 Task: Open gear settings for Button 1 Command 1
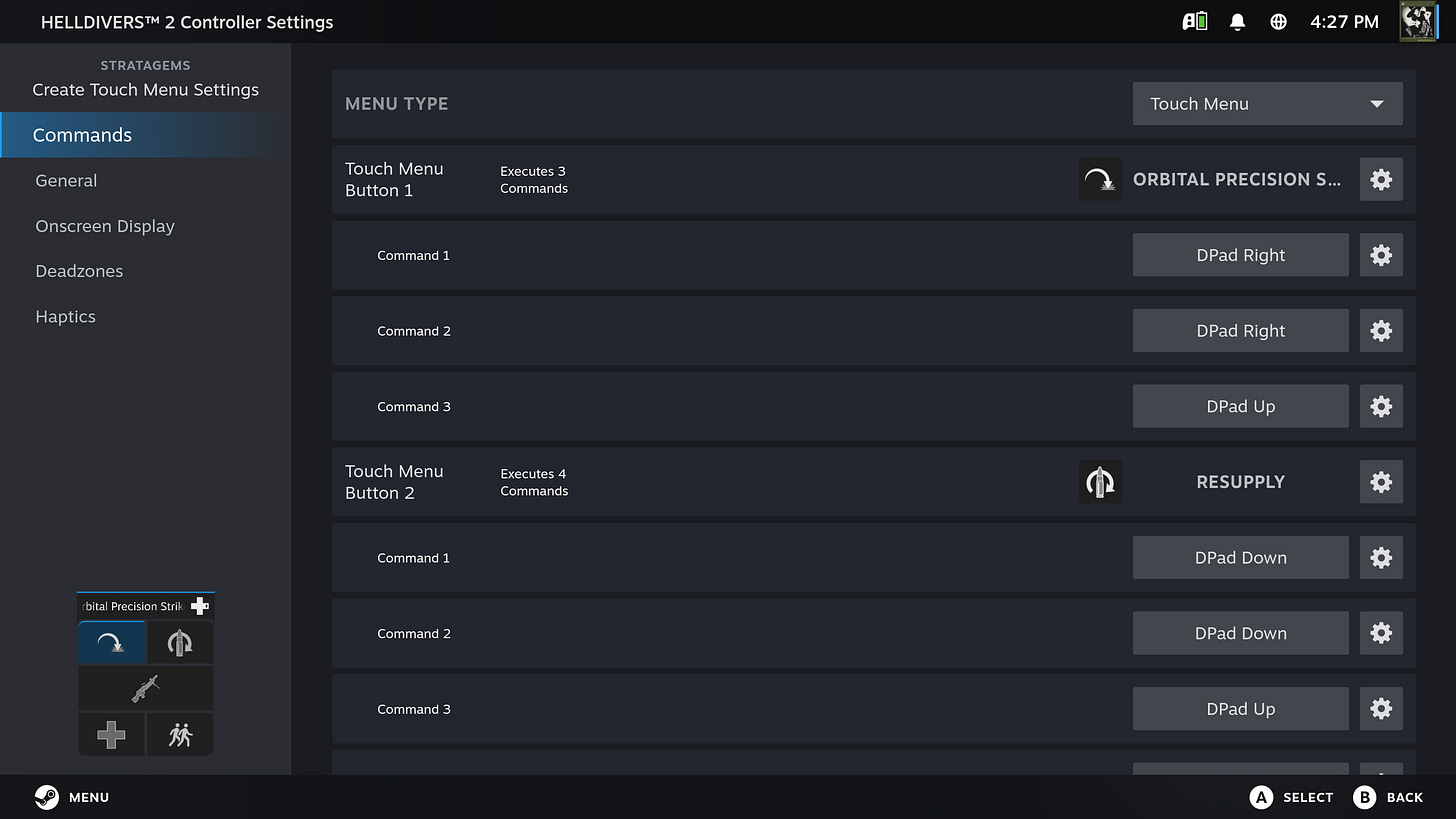(x=1381, y=255)
